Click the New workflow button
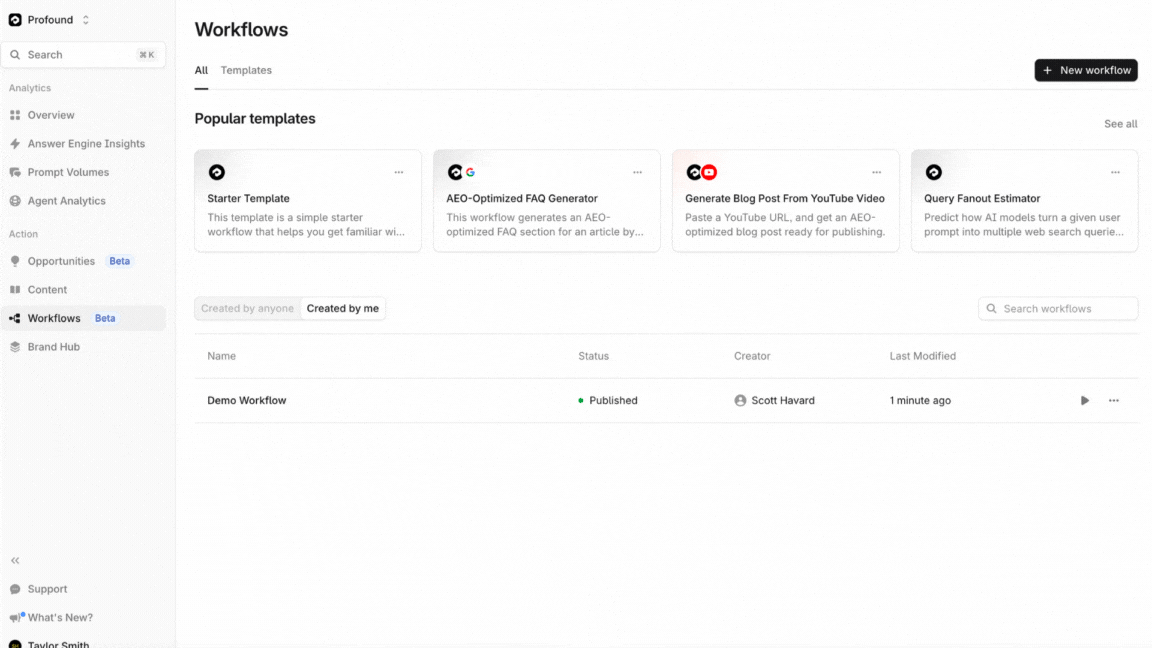 1086,70
